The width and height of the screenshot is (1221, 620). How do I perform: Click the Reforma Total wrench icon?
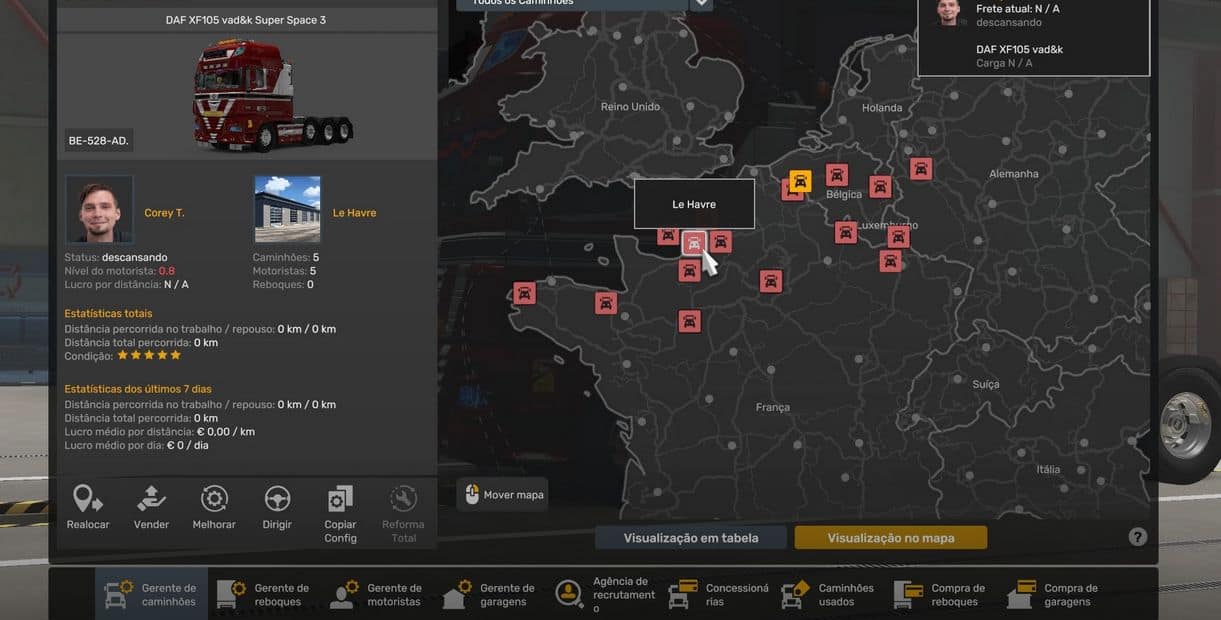point(403,499)
